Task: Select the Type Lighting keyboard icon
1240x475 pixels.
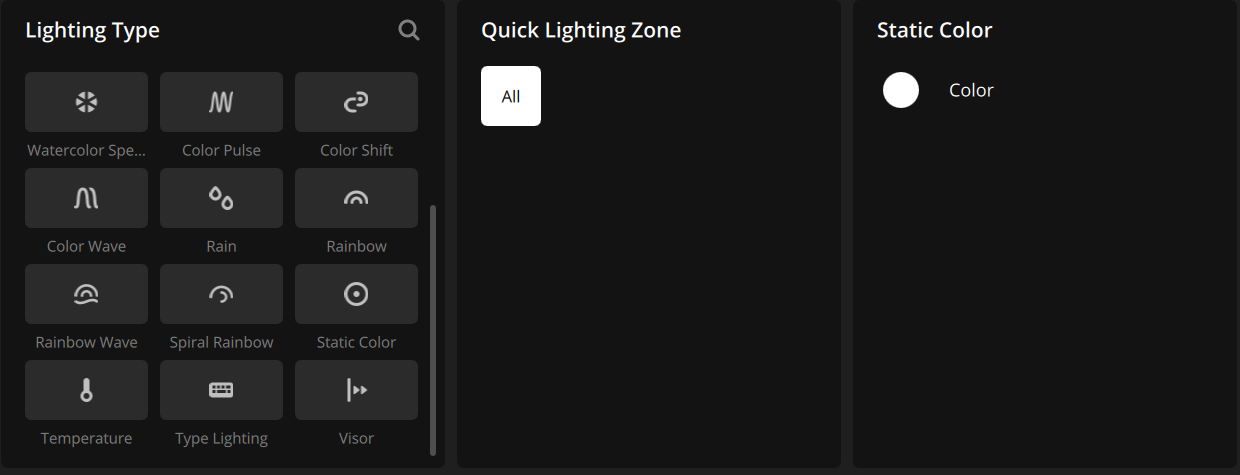Action: tap(221, 390)
